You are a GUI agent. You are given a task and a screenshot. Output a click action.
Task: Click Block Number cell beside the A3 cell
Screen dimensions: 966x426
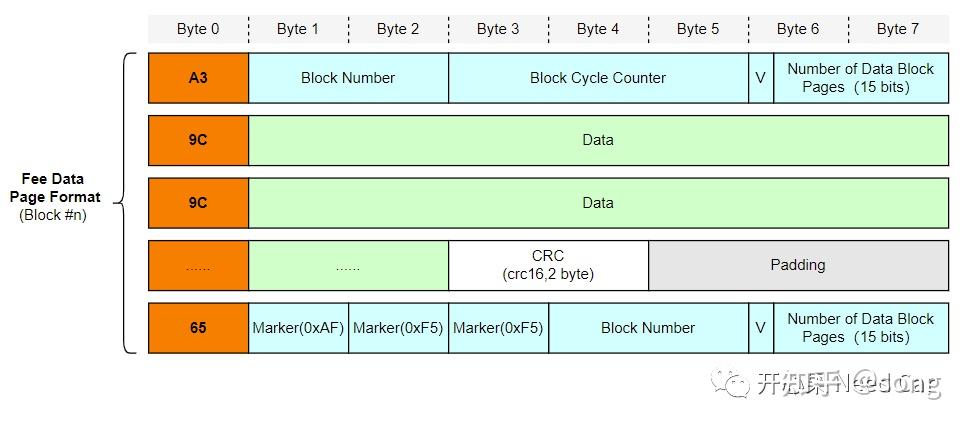(x=348, y=78)
